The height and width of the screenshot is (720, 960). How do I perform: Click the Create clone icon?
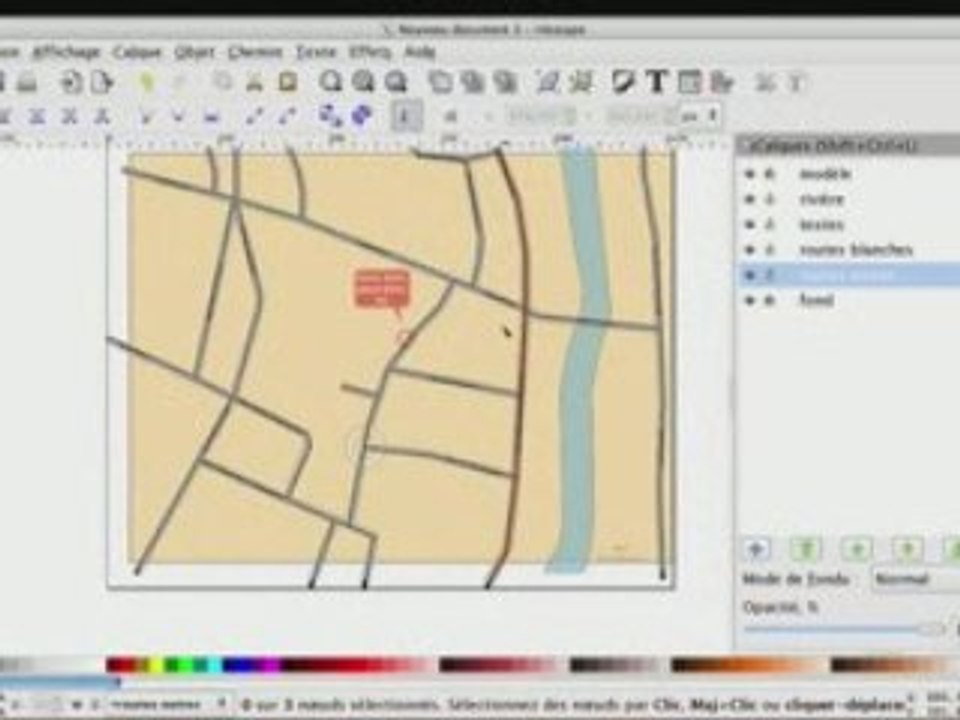472,81
